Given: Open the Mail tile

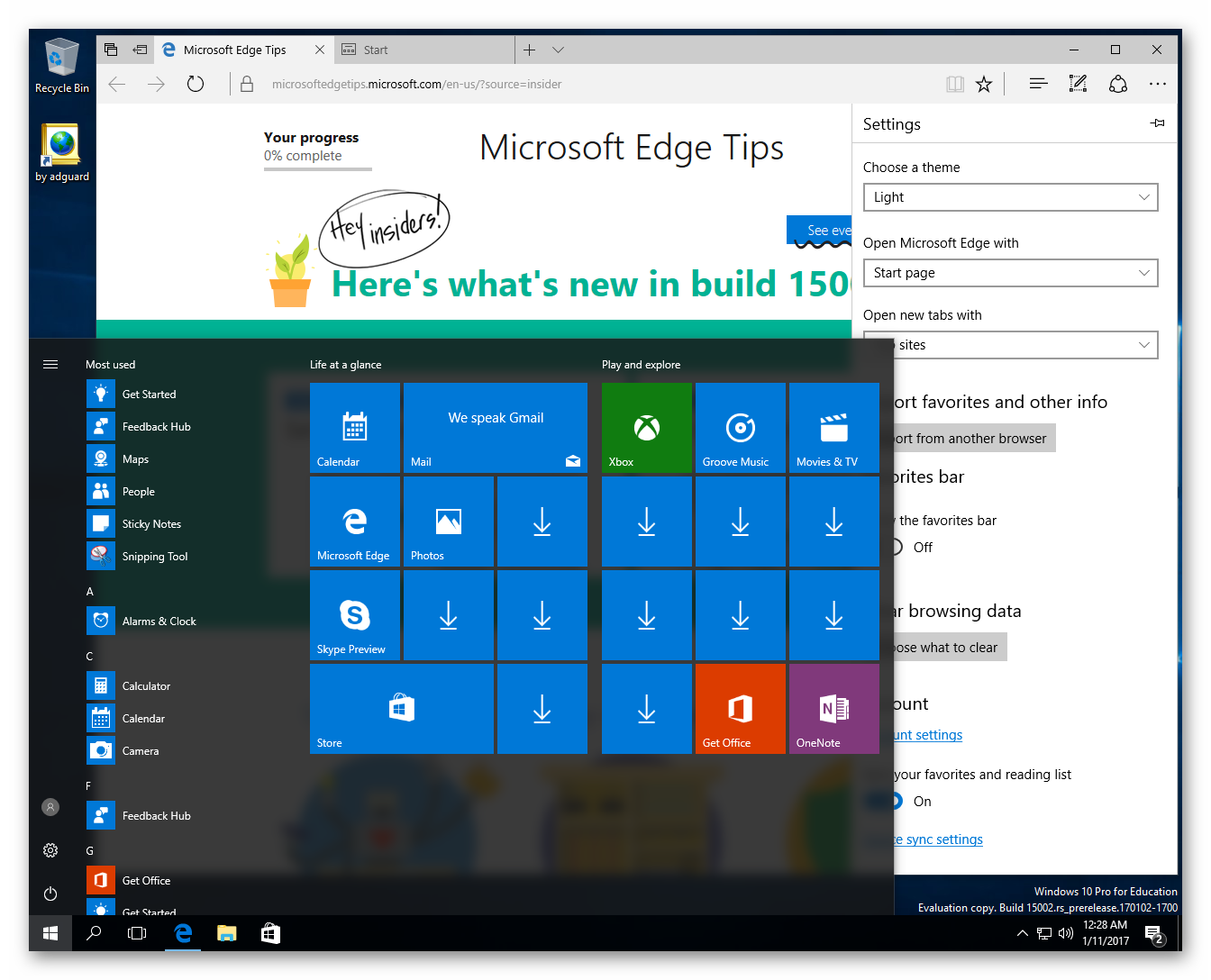Looking at the screenshot, I should 496,428.
